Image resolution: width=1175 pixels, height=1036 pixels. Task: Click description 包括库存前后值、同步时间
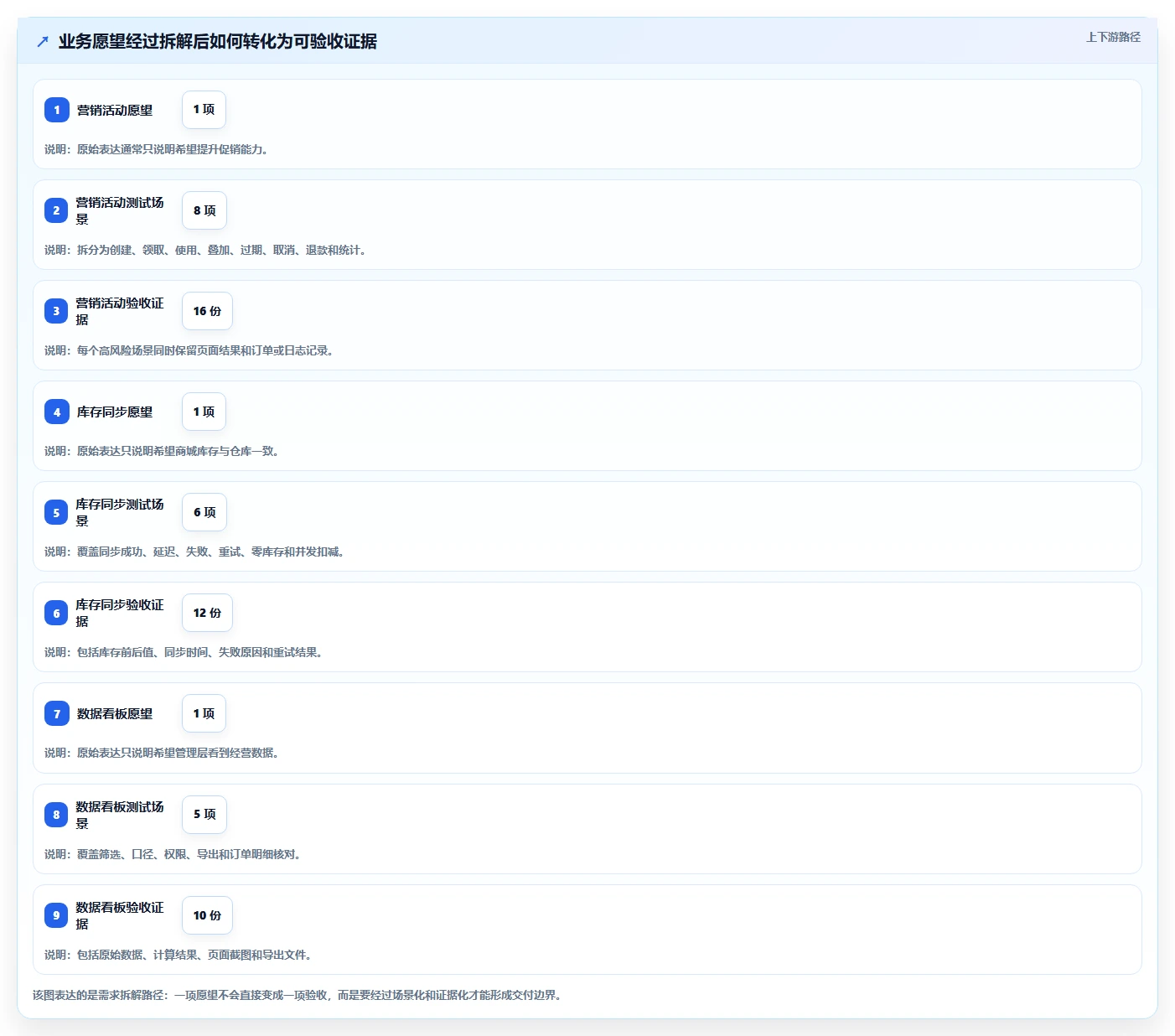click(184, 652)
